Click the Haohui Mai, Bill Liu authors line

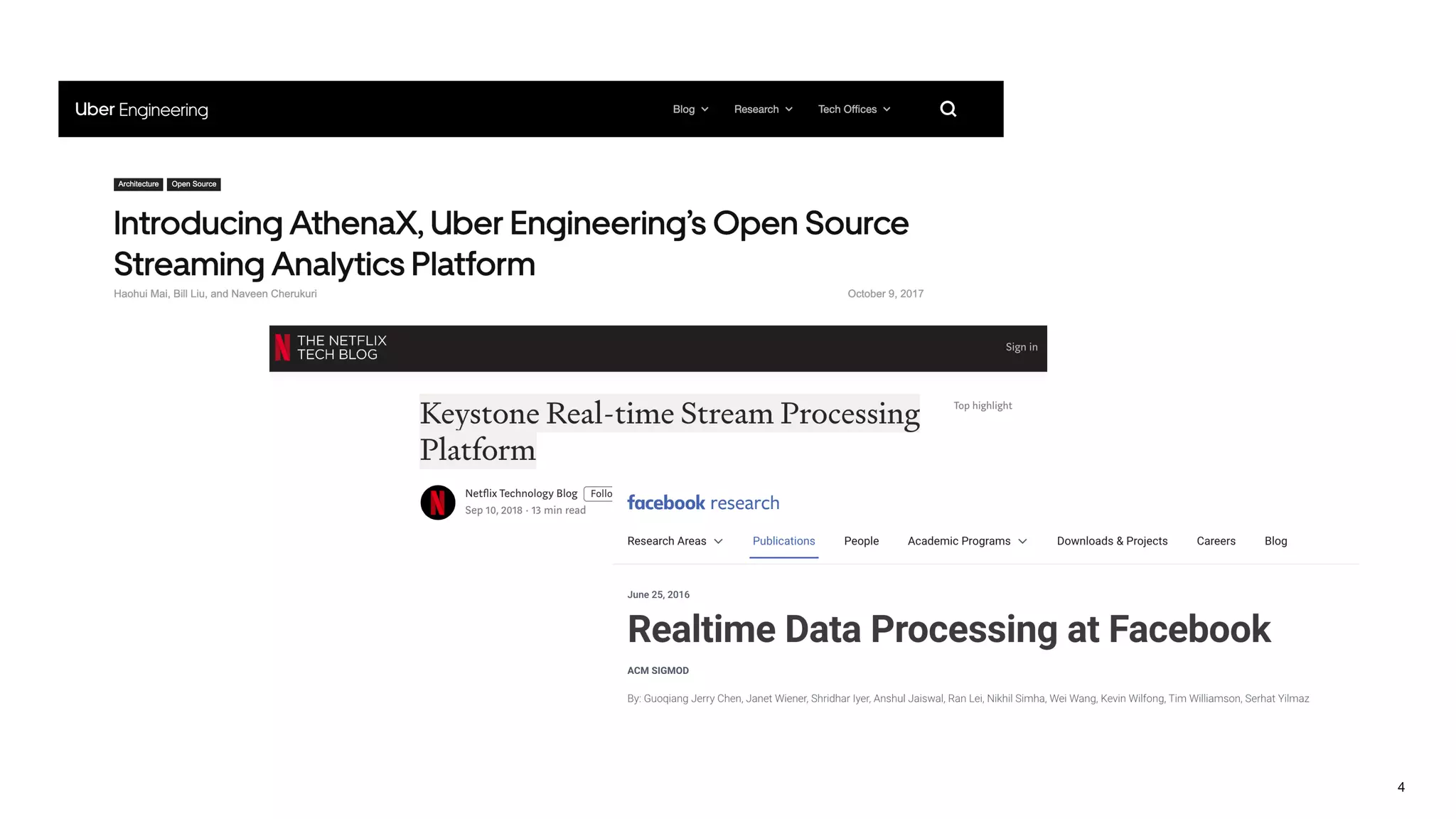pyautogui.click(x=215, y=294)
